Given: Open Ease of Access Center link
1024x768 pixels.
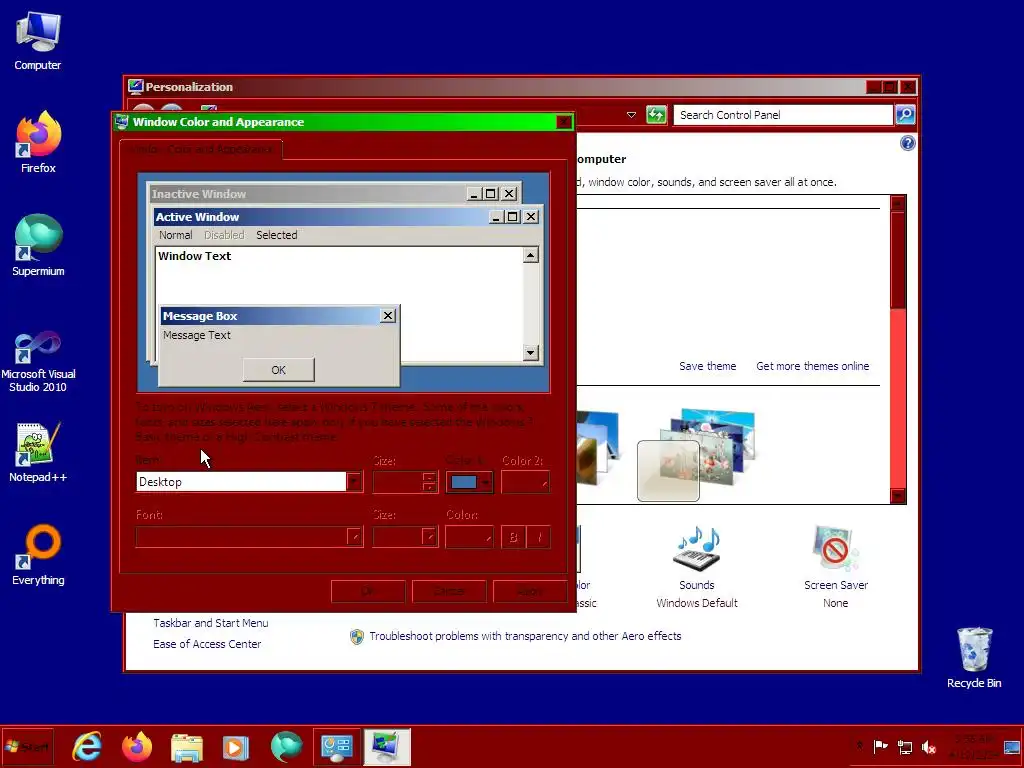Looking at the screenshot, I should pyautogui.click(x=207, y=644).
